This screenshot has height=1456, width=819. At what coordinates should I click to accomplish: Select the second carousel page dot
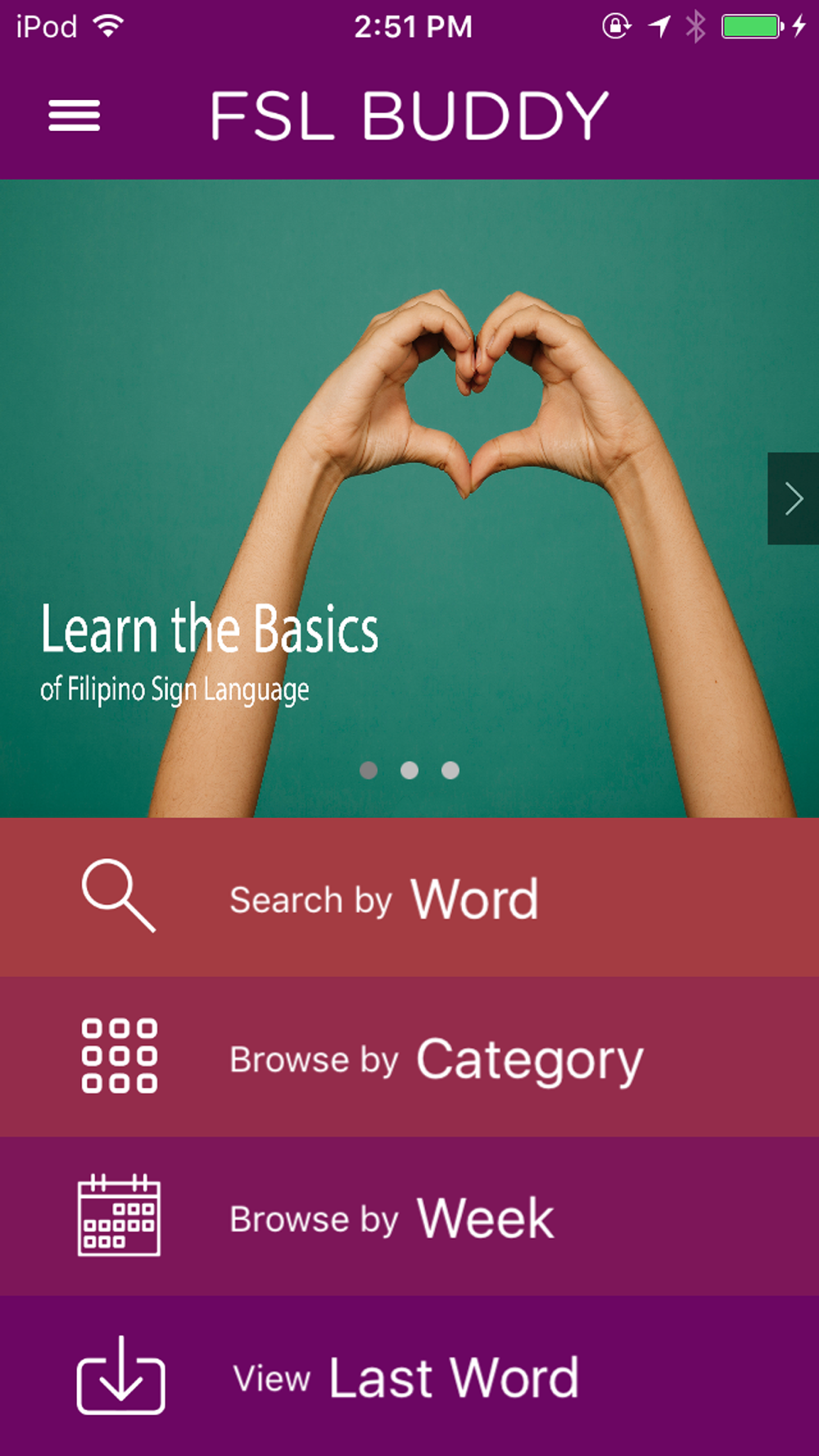coord(409,770)
